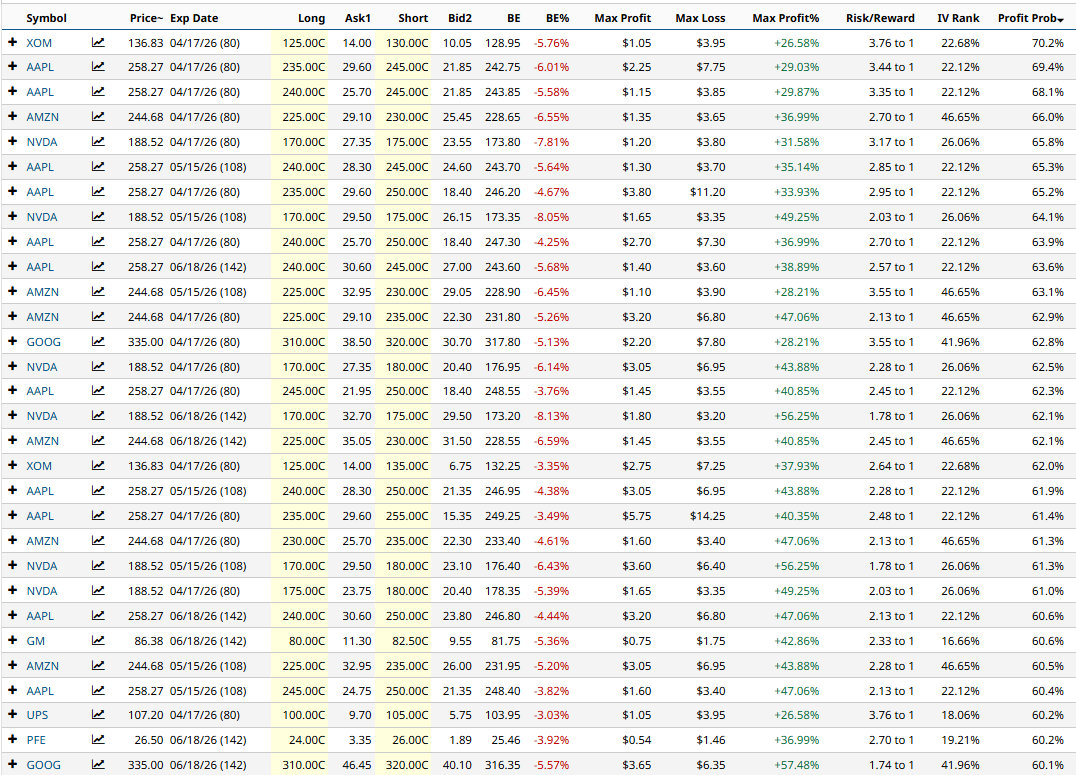Expand the XOM 62.0% row
The width and height of the screenshot is (1076, 775).
click(12, 466)
